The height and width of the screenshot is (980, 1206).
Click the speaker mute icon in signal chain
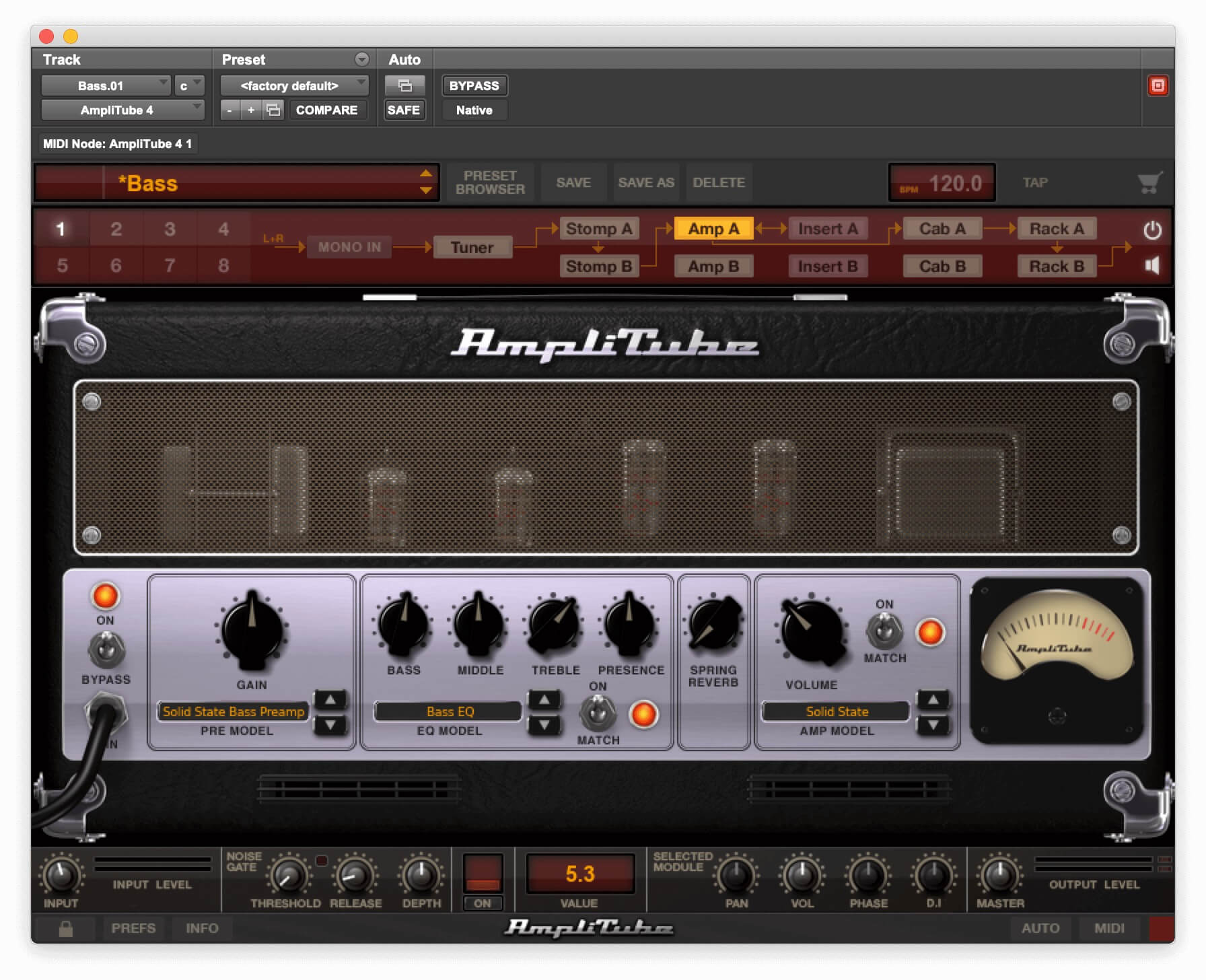click(1152, 266)
